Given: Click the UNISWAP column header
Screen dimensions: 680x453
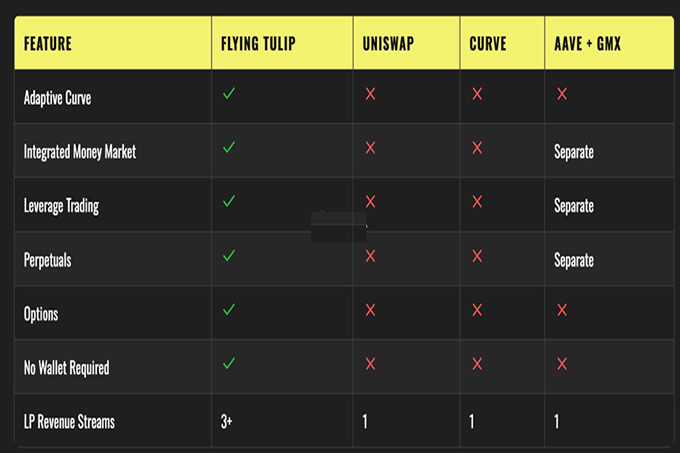Looking at the screenshot, I should point(388,44).
